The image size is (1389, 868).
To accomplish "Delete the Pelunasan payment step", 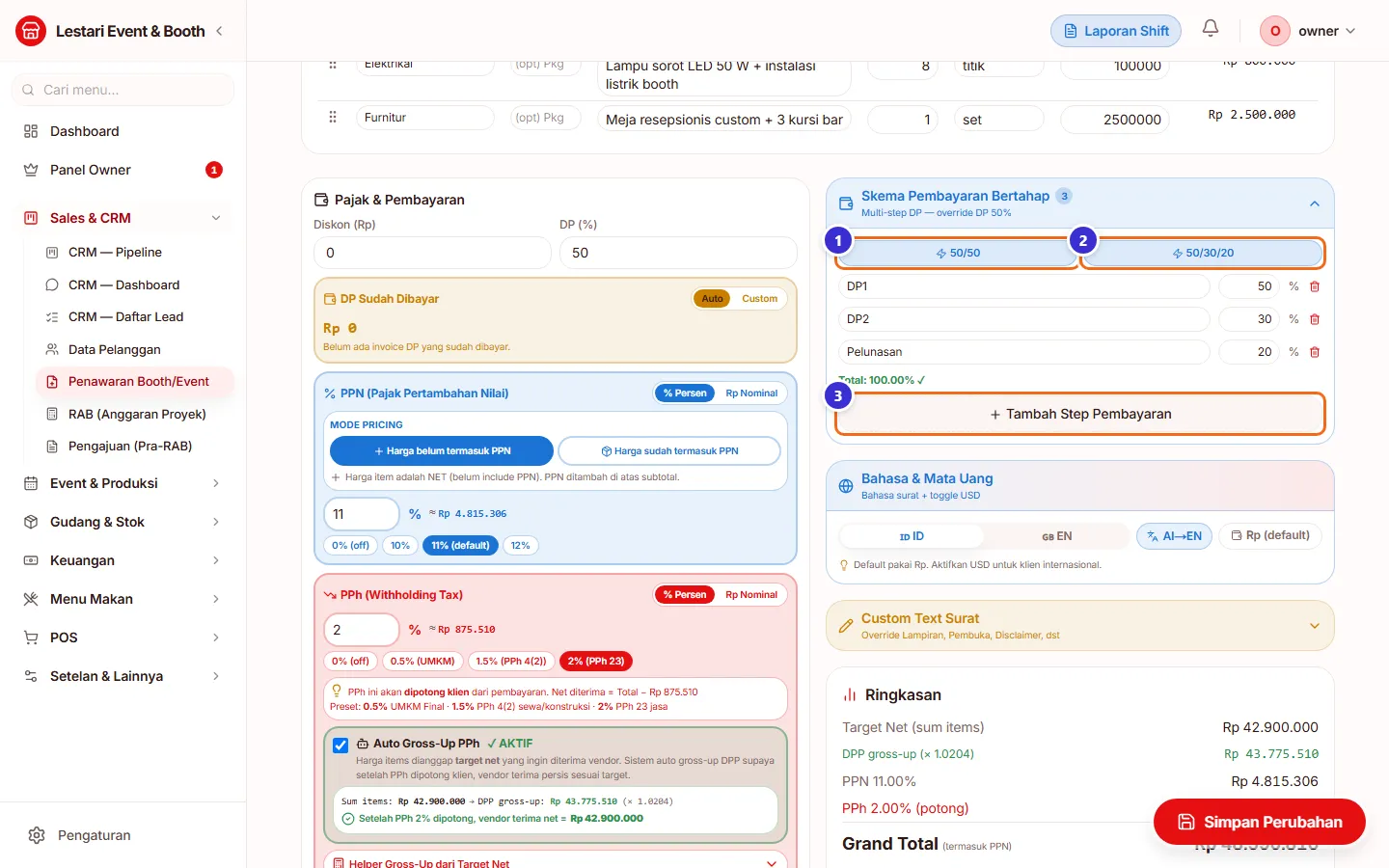I will click(x=1315, y=352).
